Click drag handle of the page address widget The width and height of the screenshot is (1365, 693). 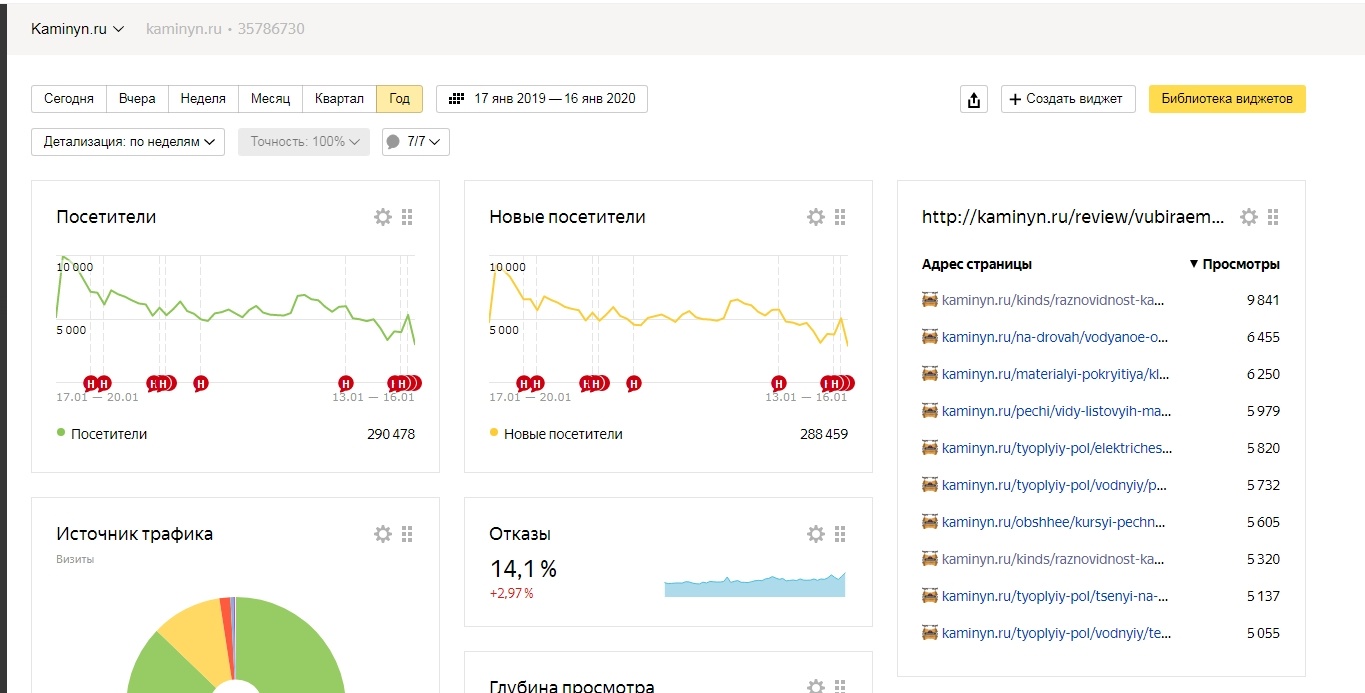coord(1273,217)
